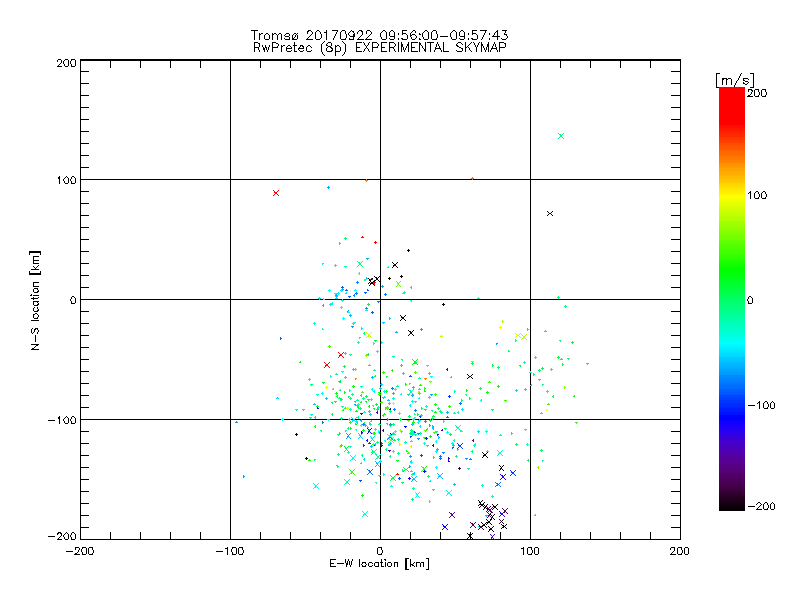Screen dimensions: 800x600
Task: Click the title line 'Tromsø 20170922 09:56:00-09:57:43'
Action: click(379, 35)
